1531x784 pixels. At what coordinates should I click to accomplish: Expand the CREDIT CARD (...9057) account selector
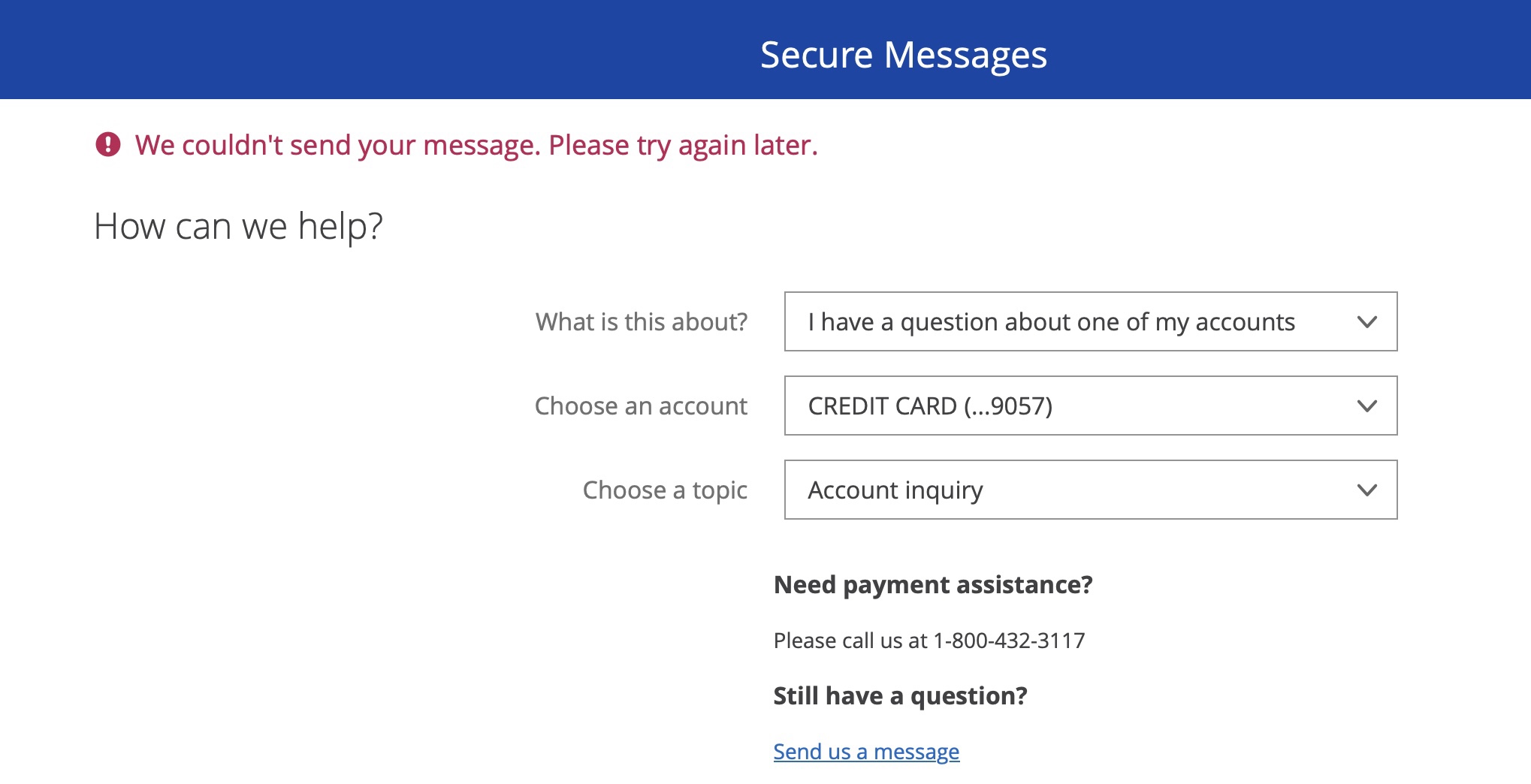coord(1052,406)
